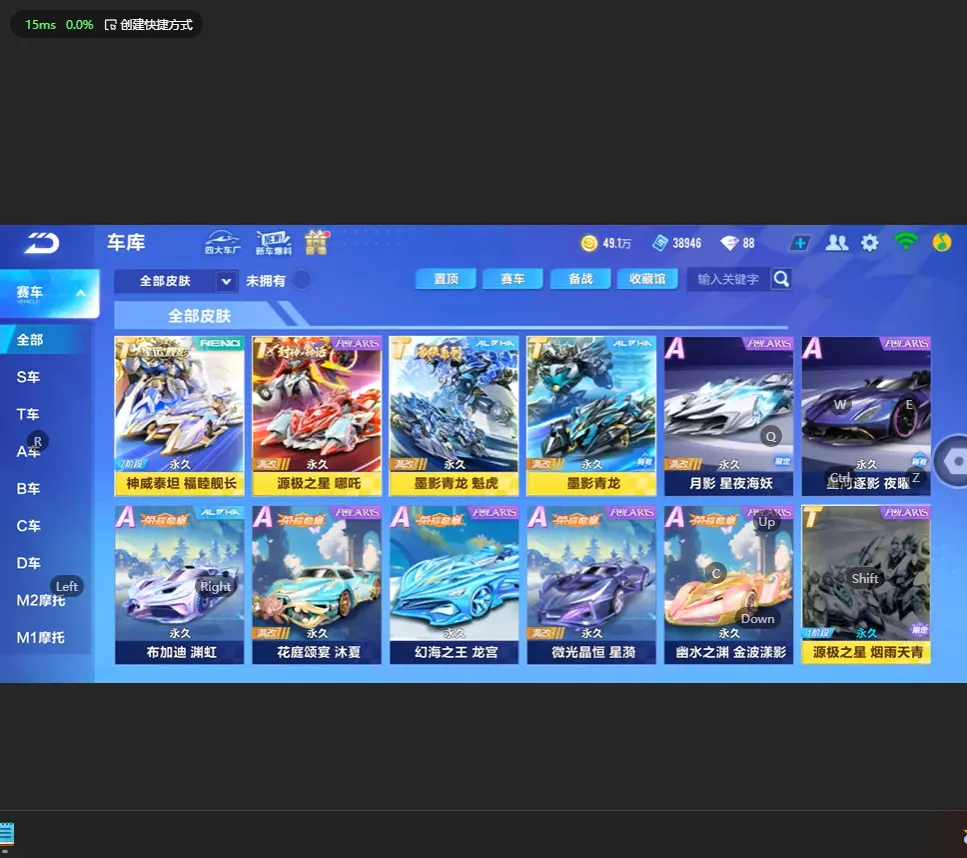967x858 pixels.
Task: Open the 全部皮肤 dropdown
Action: pos(176,281)
